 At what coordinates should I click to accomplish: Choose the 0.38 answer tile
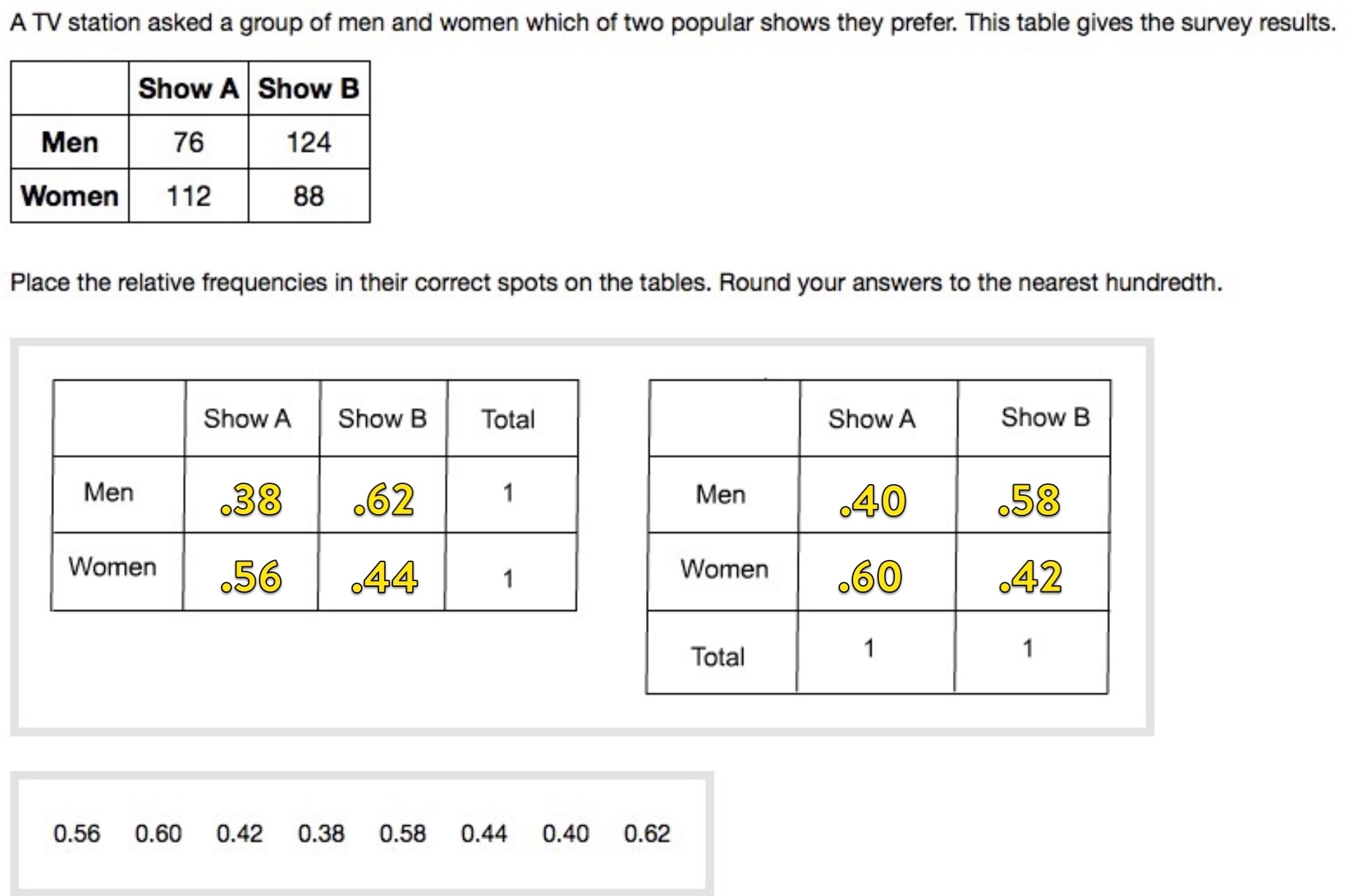321,833
